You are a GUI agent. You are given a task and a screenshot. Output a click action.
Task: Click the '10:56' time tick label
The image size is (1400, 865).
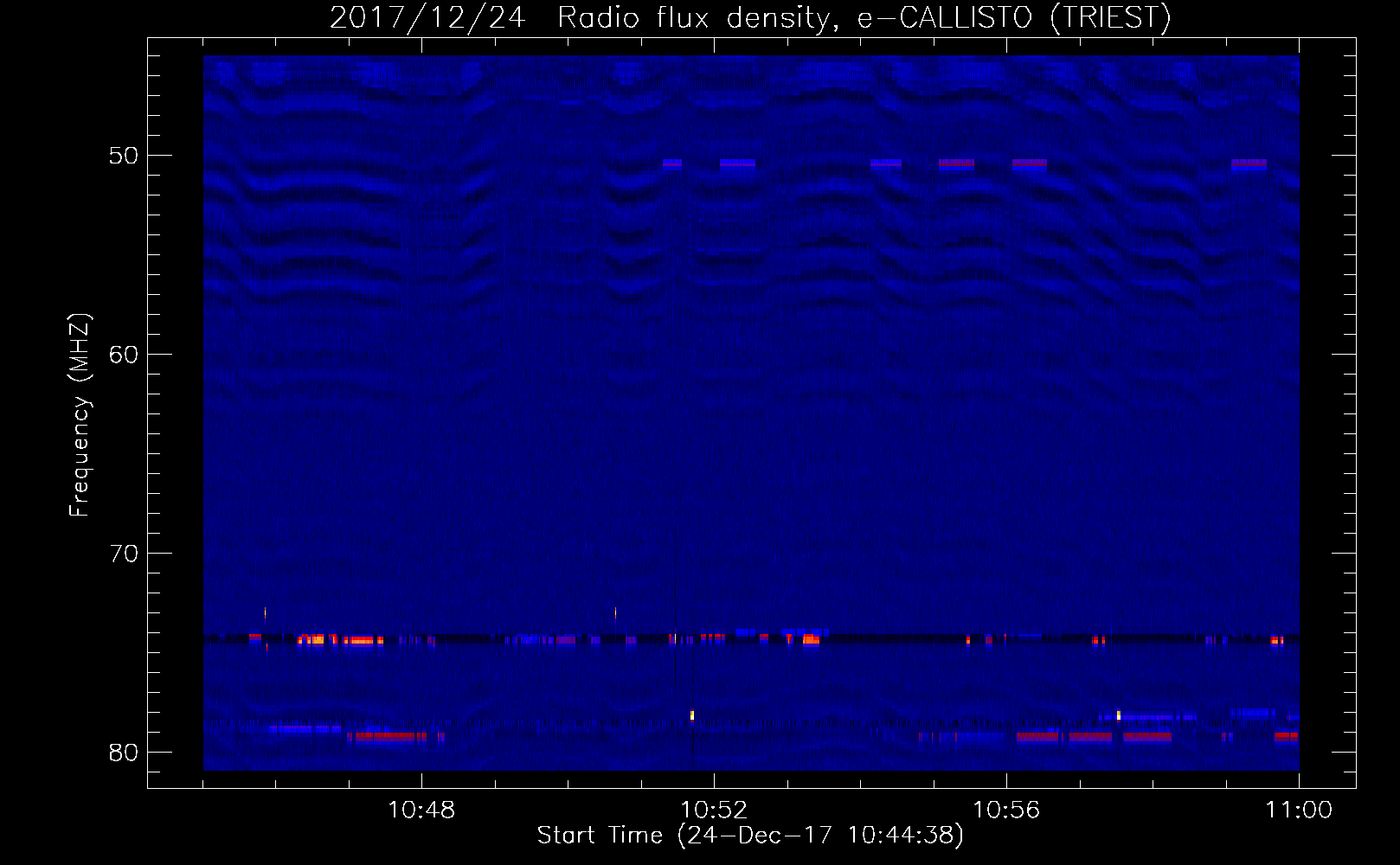1006,811
